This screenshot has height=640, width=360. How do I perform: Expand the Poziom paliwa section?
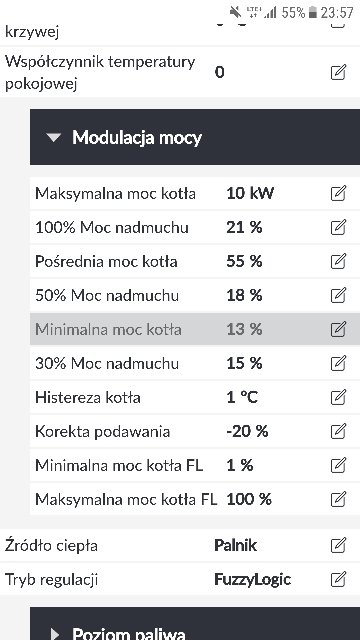click(55, 633)
